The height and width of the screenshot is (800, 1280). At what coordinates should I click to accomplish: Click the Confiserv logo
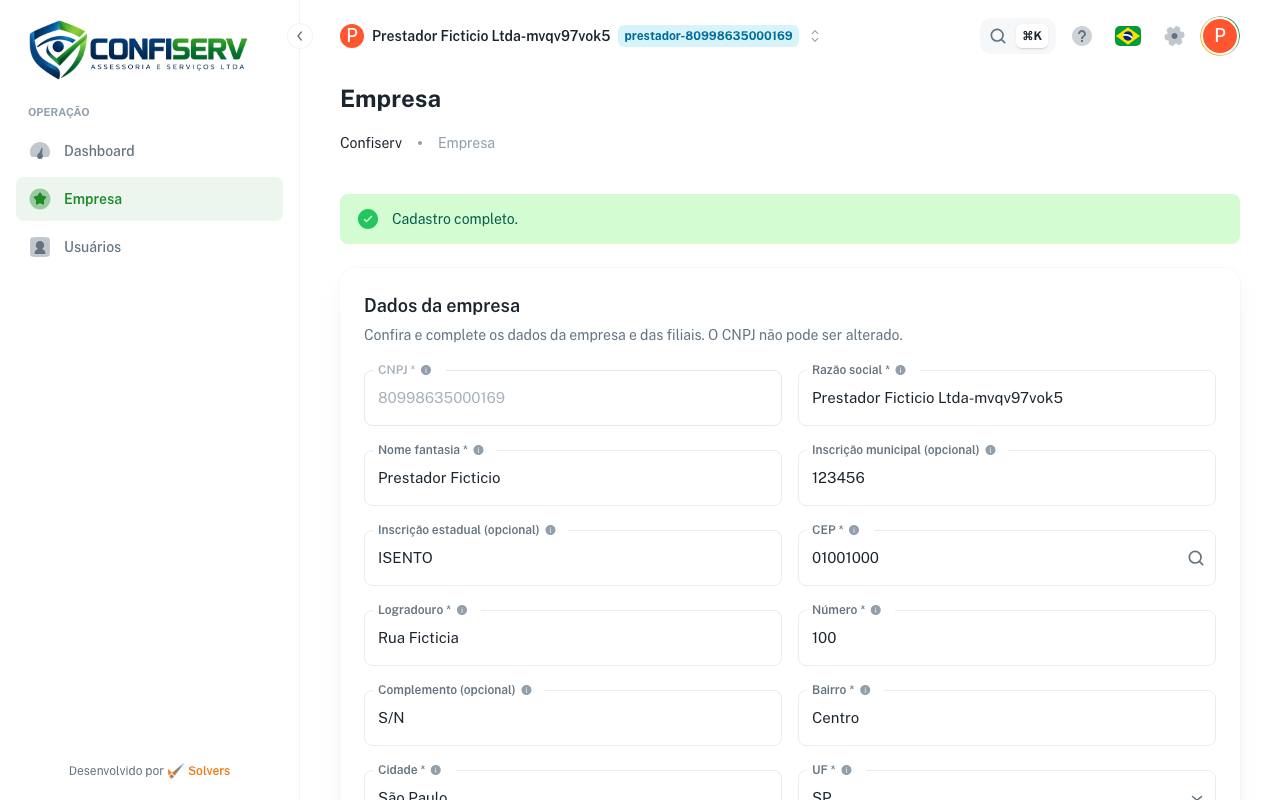coord(138,50)
